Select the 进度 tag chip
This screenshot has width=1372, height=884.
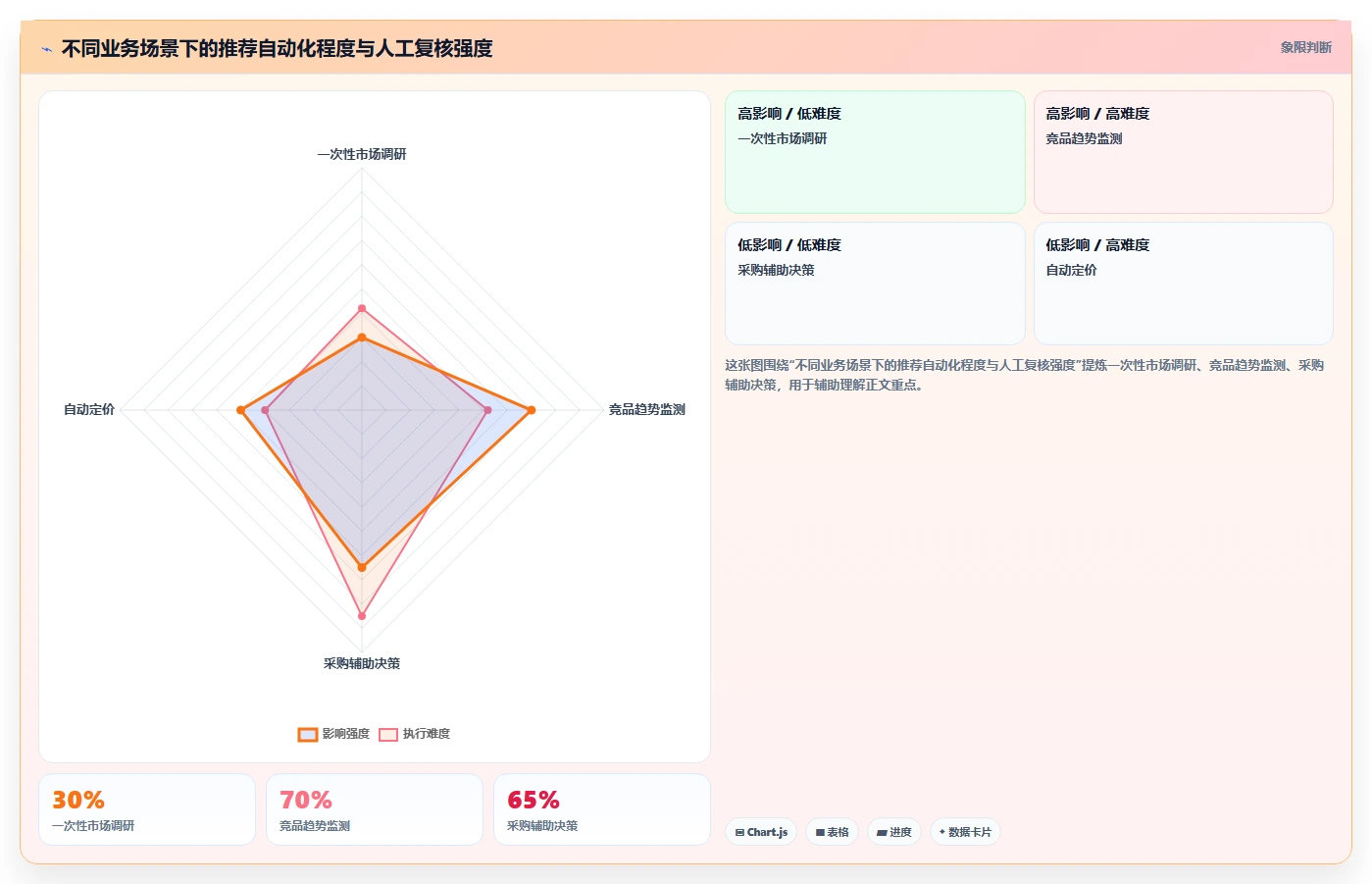point(894,832)
